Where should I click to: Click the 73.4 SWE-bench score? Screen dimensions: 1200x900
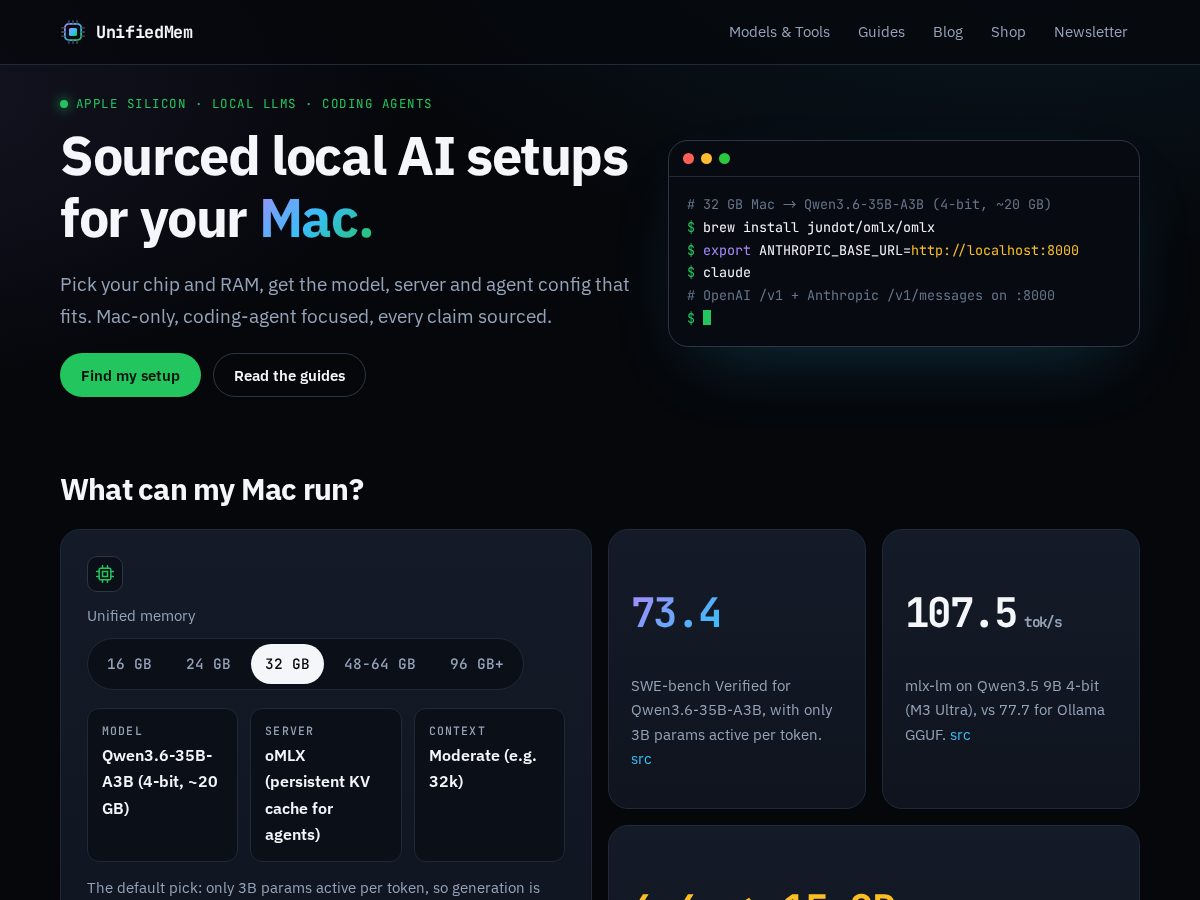coord(676,613)
